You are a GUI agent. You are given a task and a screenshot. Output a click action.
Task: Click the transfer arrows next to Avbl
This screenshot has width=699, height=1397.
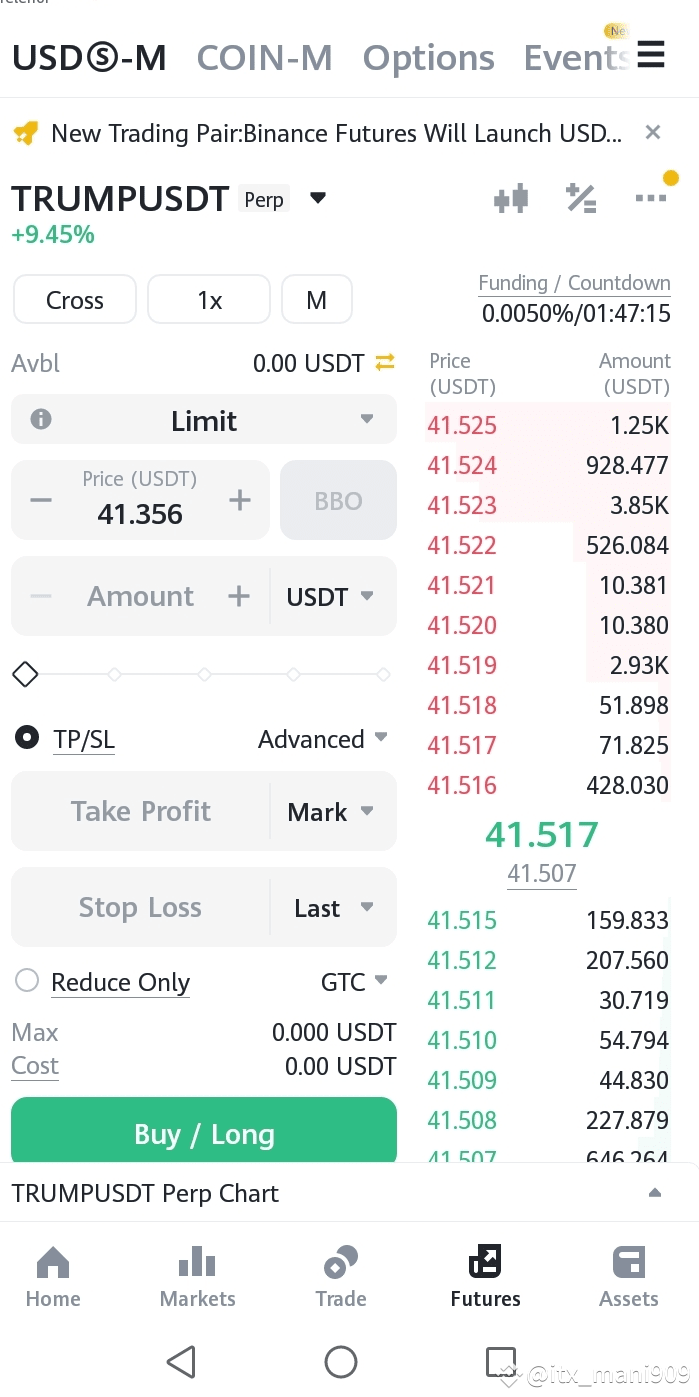point(385,363)
